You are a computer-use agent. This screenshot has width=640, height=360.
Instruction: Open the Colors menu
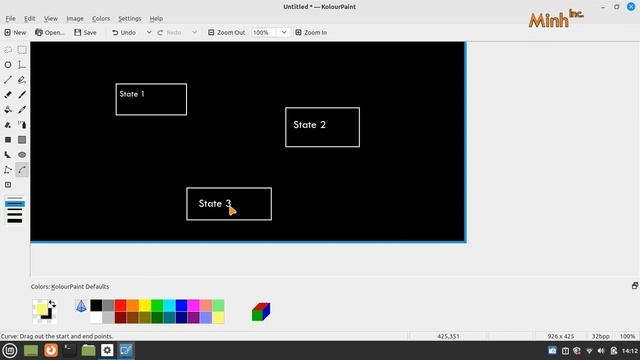(101, 18)
